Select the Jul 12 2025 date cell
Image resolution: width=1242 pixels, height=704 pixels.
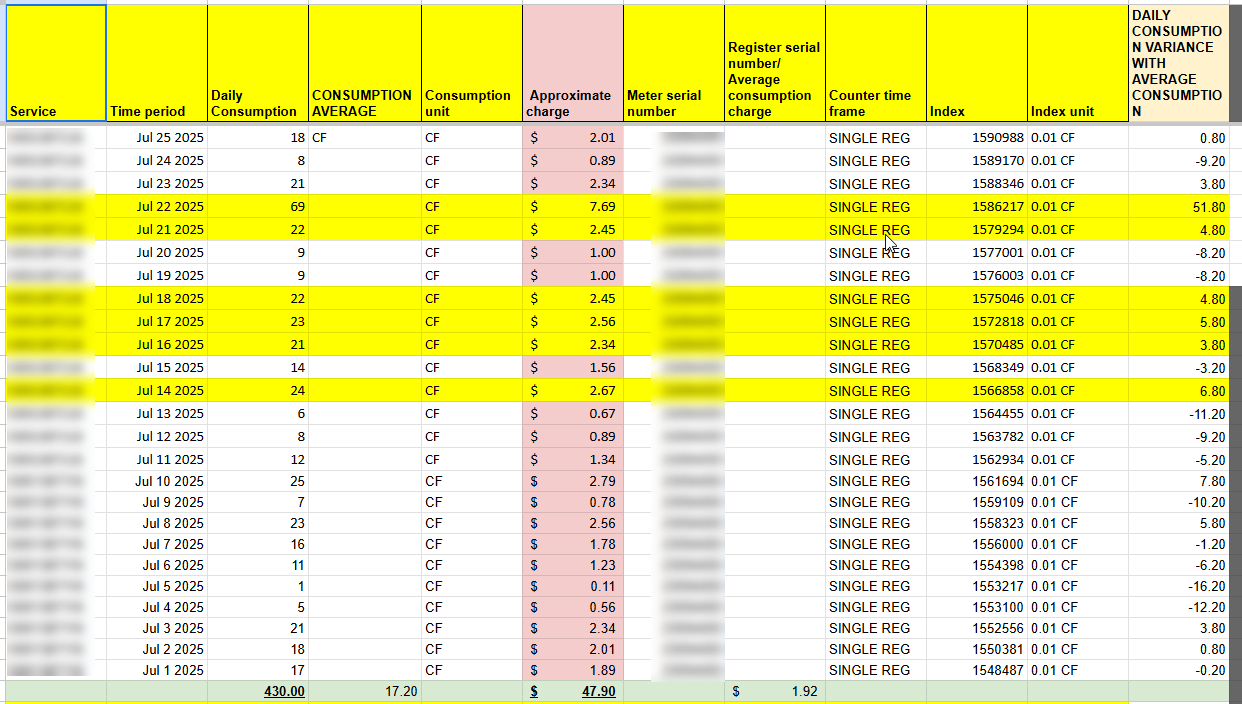coord(157,437)
